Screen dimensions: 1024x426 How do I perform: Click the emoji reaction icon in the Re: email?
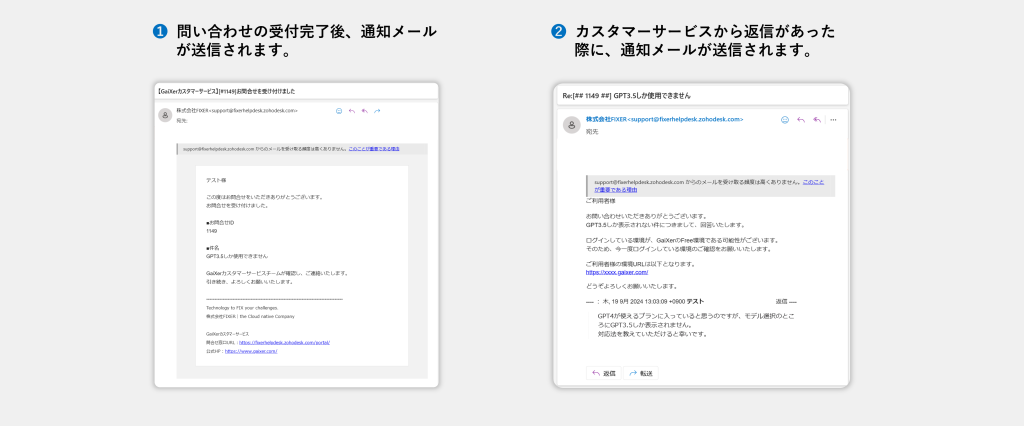point(785,119)
